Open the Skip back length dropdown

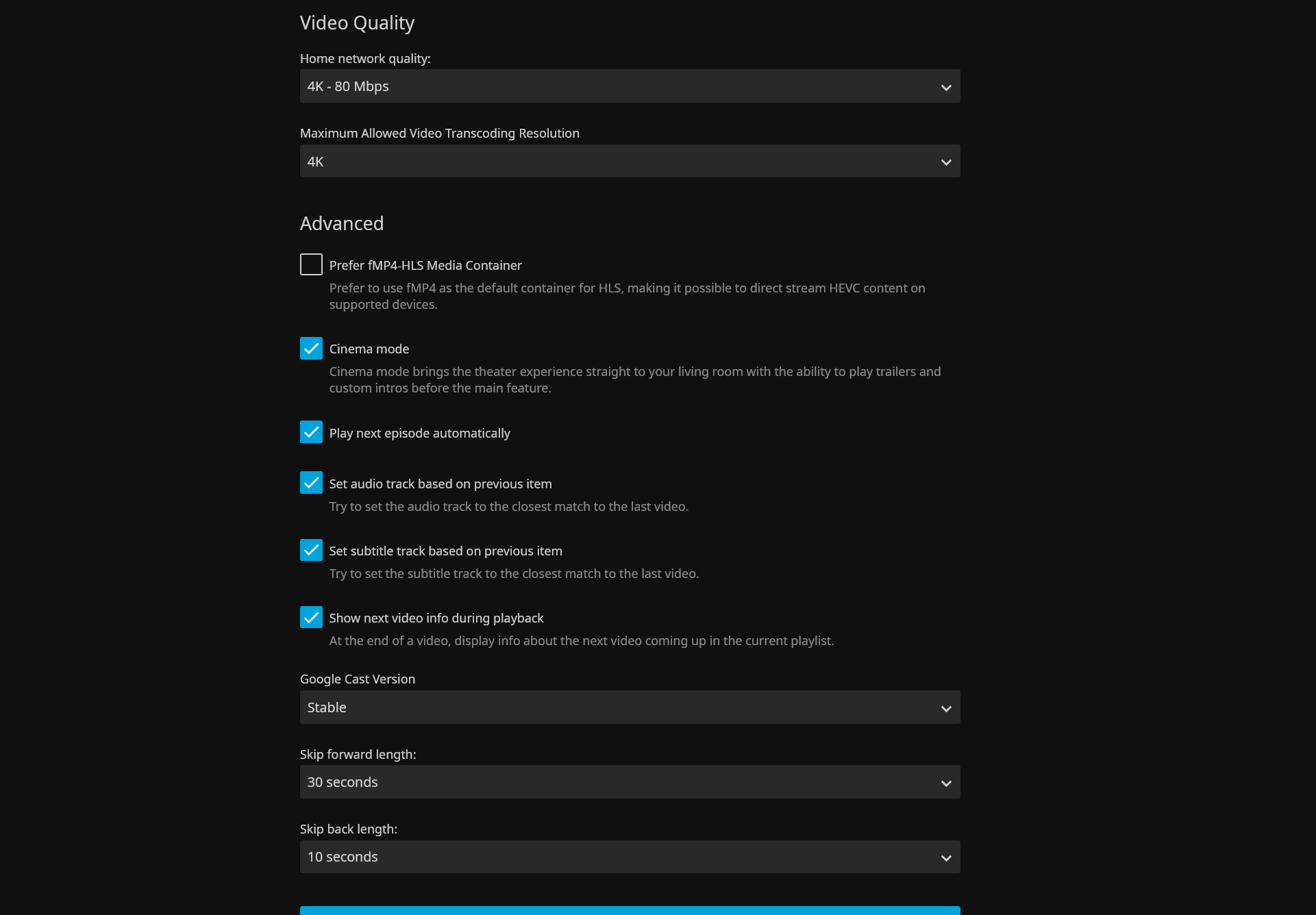(x=629, y=857)
